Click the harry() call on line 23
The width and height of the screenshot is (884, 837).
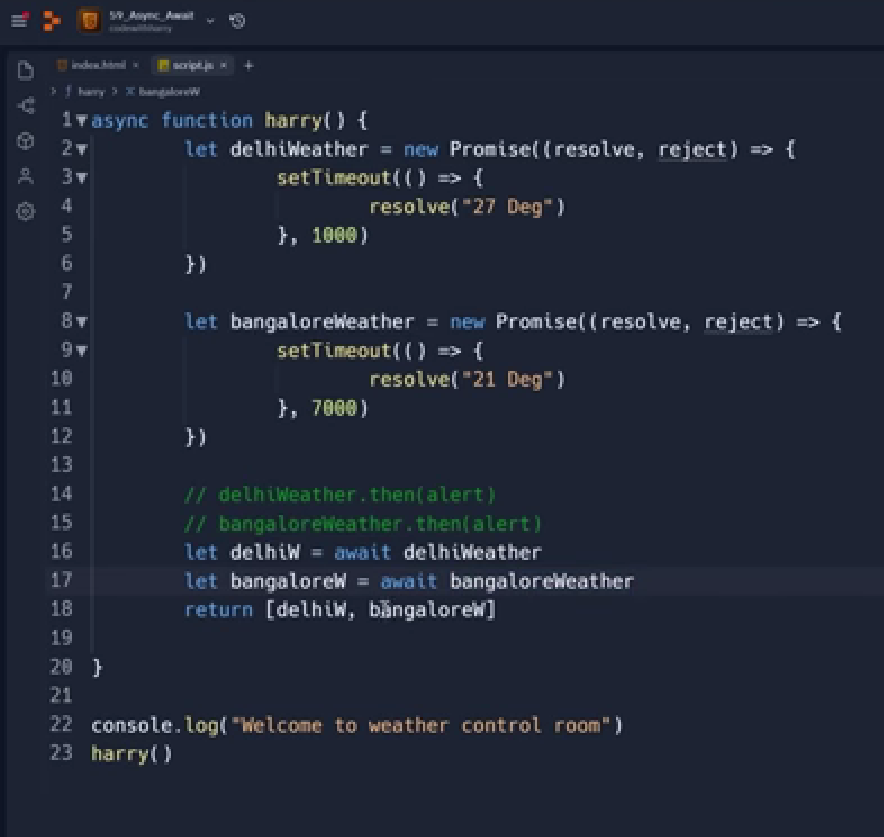pyautogui.click(x=131, y=754)
